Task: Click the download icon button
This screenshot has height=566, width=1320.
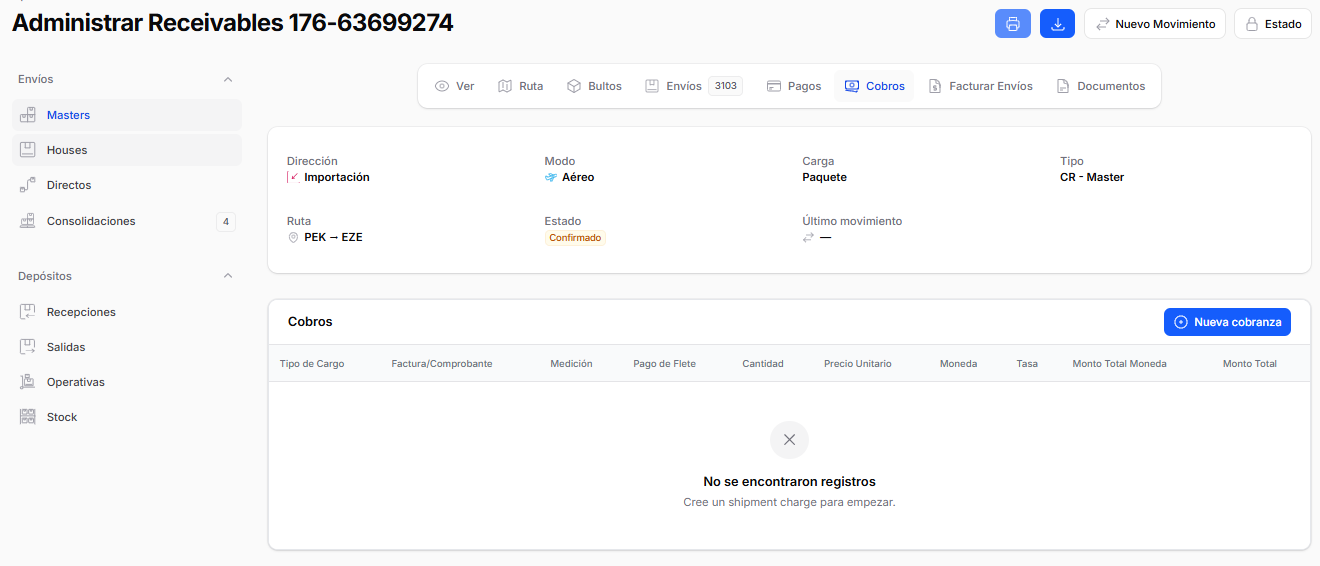Action: click(x=1057, y=24)
